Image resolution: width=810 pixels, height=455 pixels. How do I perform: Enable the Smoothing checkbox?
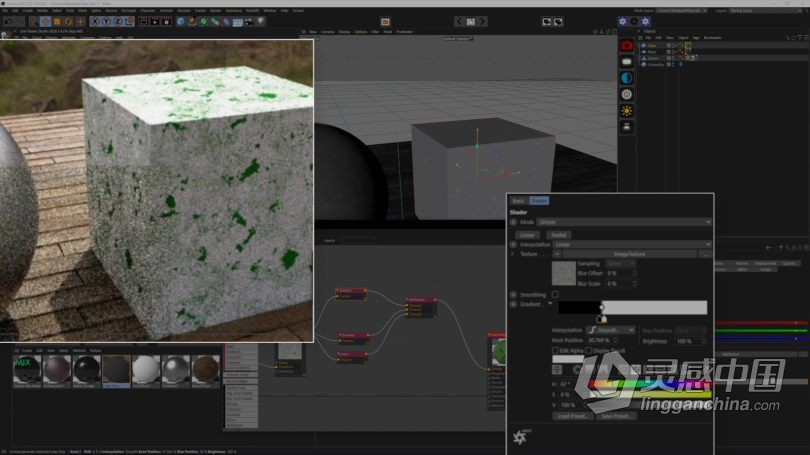(555, 294)
